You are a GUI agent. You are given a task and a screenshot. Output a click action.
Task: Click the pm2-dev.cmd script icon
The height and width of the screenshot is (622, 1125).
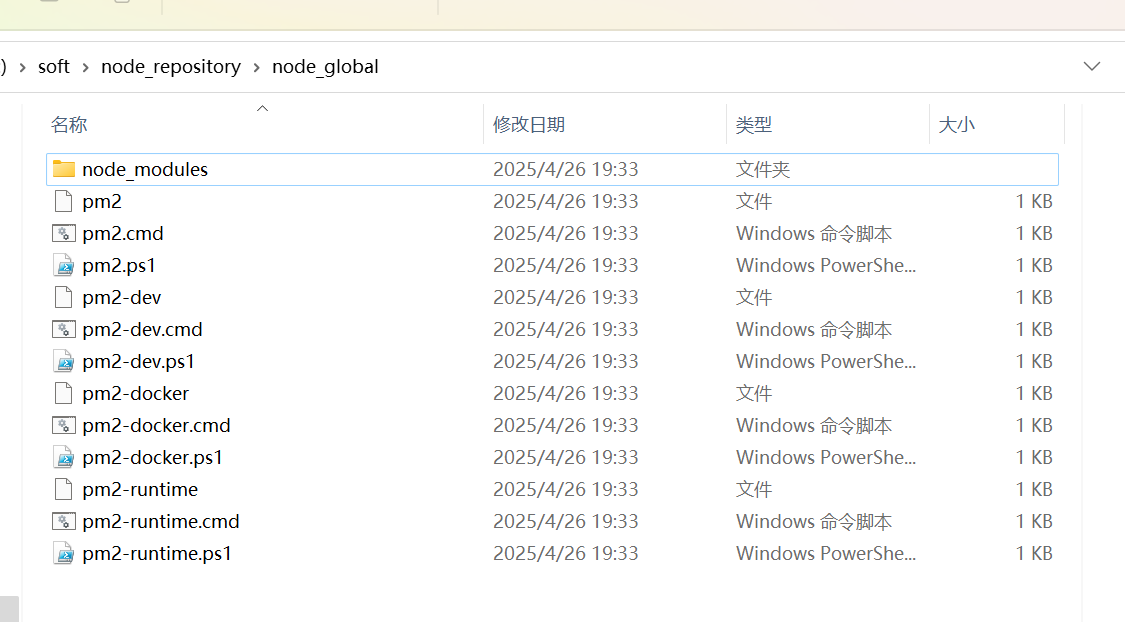63,329
